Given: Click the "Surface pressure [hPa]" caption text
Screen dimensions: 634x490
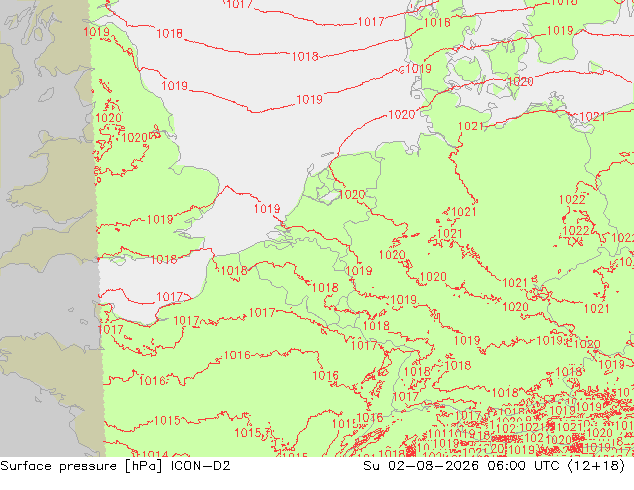Looking at the screenshot, I should pyautogui.click(x=82, y=466).
